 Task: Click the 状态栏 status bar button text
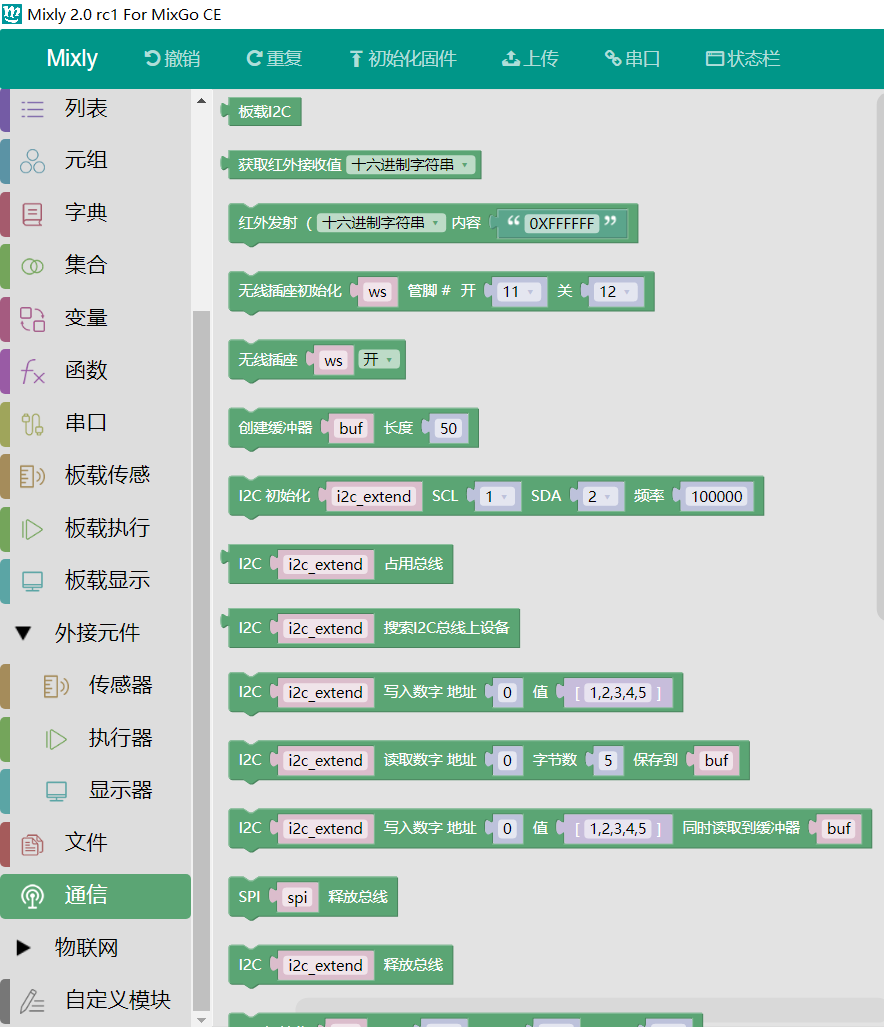point(754,59)
